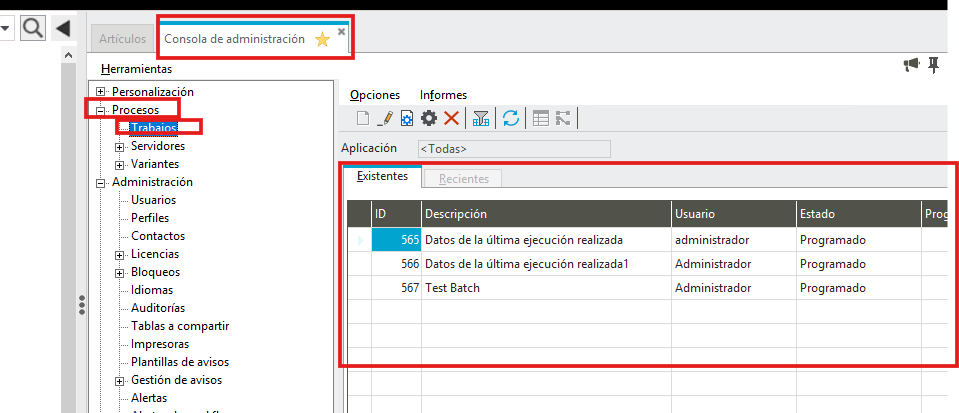Toggle the favorite star on Consola tab
The height and width of the screenshot is (413, 959).
[x=322, y=40]
